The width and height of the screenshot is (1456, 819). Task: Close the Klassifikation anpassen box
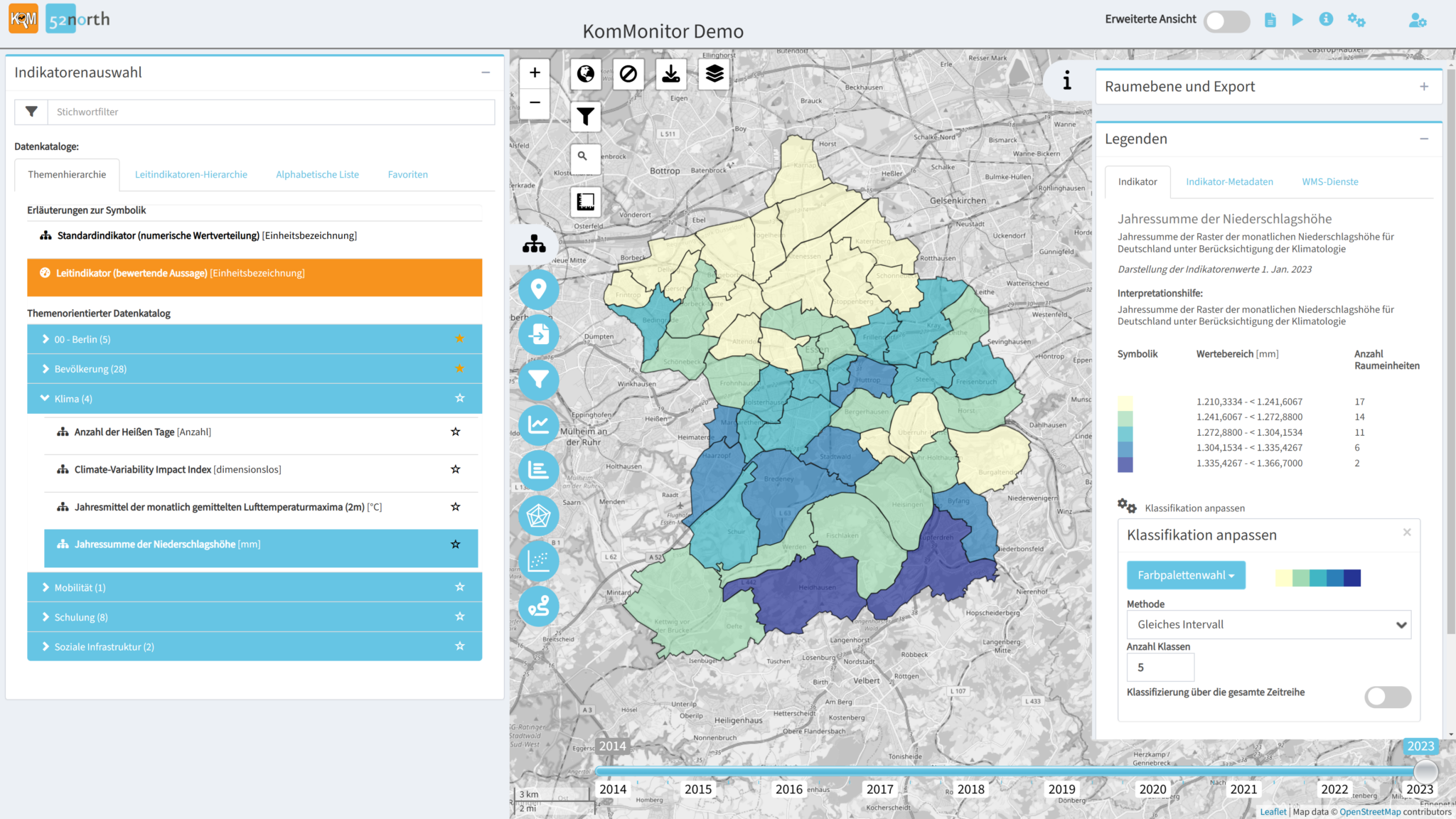tap(1406, 532)
